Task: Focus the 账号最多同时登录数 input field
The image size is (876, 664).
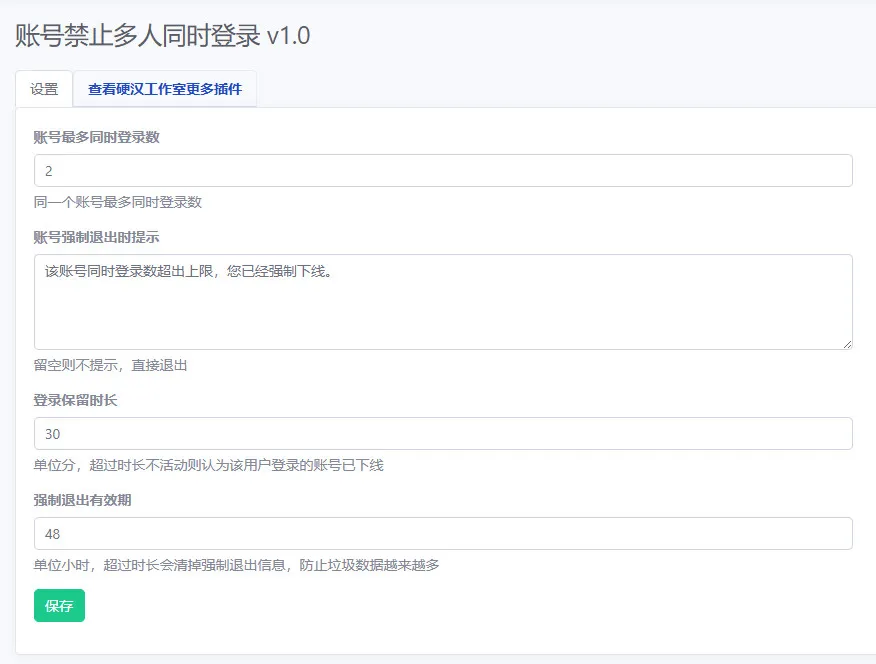Action: click(x=443, y=170)
